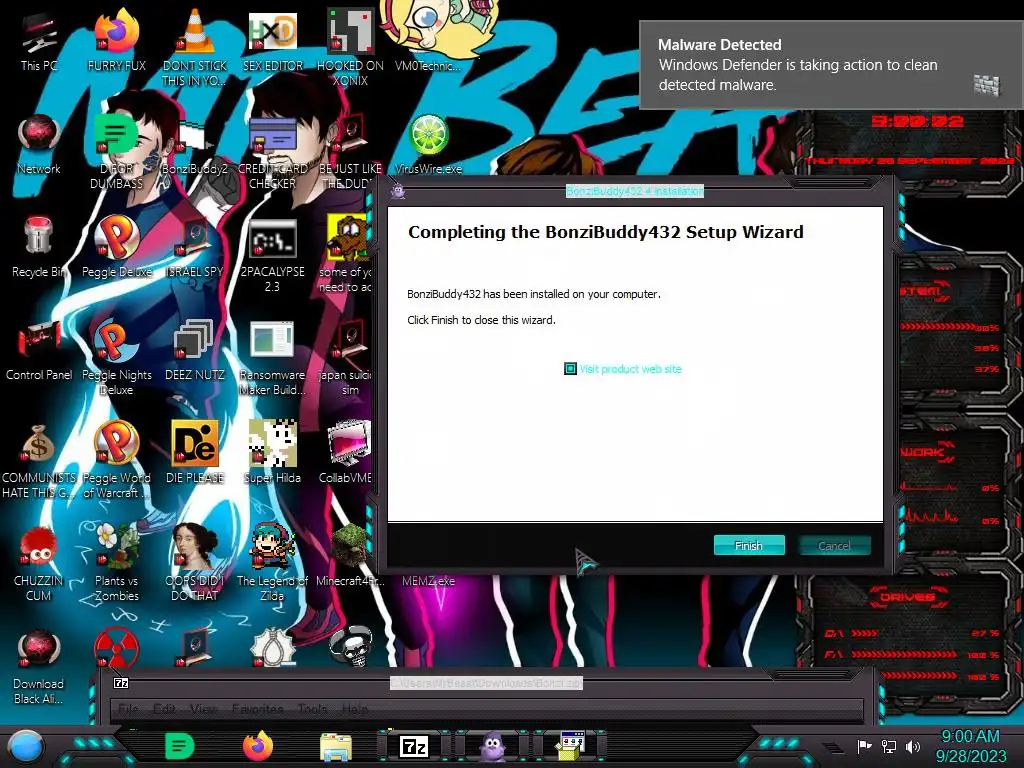The height and width of the screenshot is (768, 1024).
Task: Open the Tools menu in 7-Zip window
Action: pyautogui.click(x=312, y=709)
